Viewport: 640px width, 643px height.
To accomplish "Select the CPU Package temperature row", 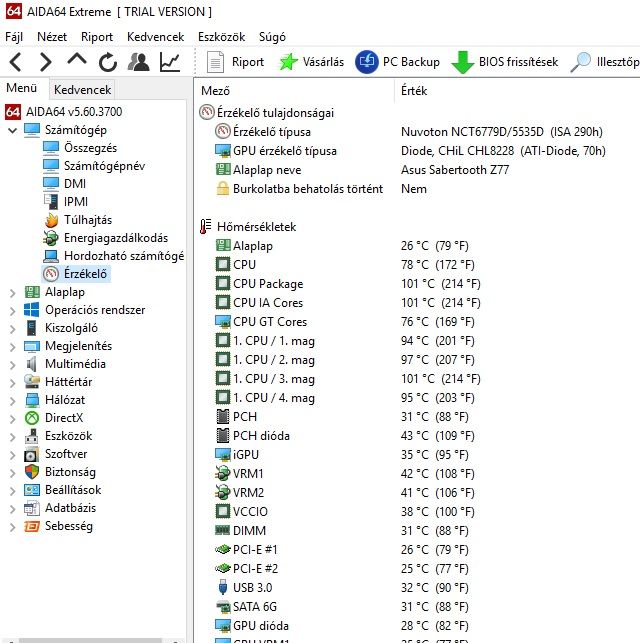I will tap(418, 284).
